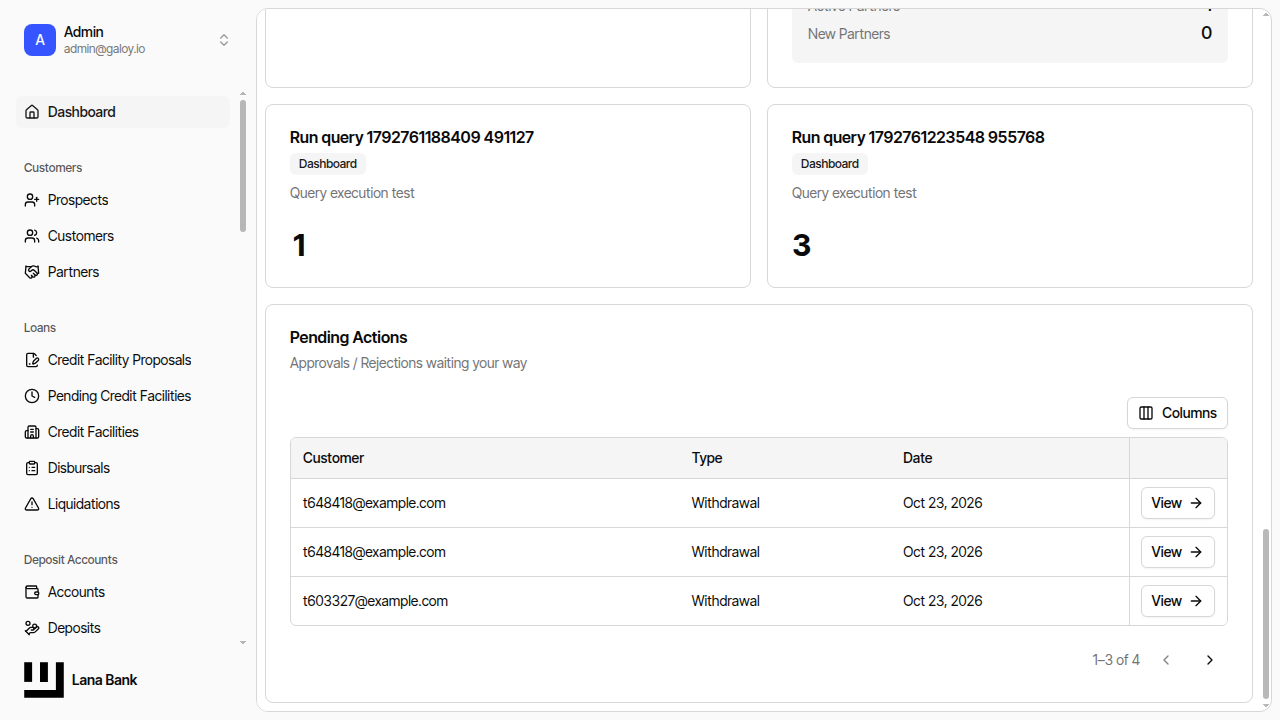This screenshot has width=1280, height=720.
Task: Click the Disbursals clipboard icon
Action: [x=32, y=468]
